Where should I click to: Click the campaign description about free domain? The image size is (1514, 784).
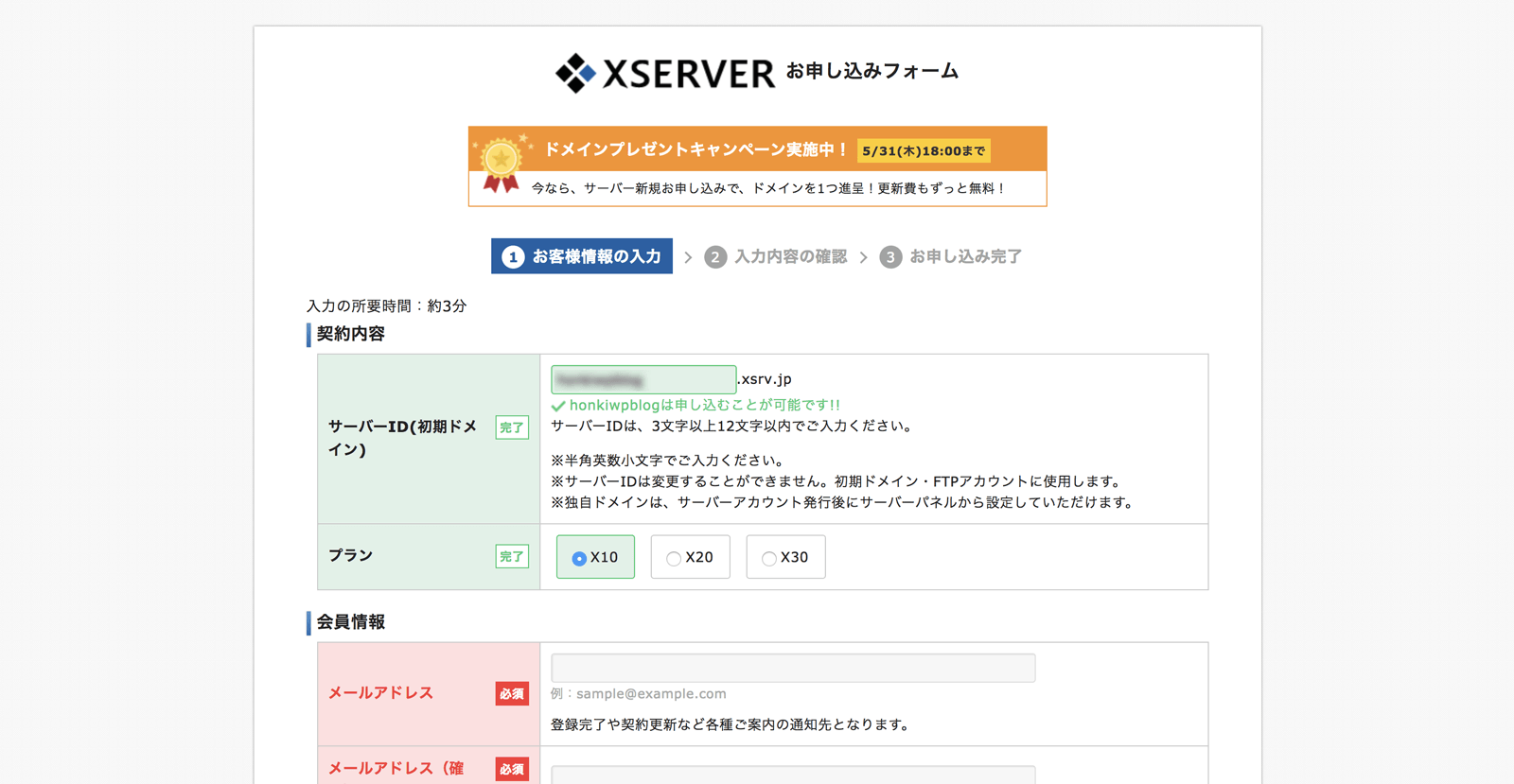coord(768,188)
